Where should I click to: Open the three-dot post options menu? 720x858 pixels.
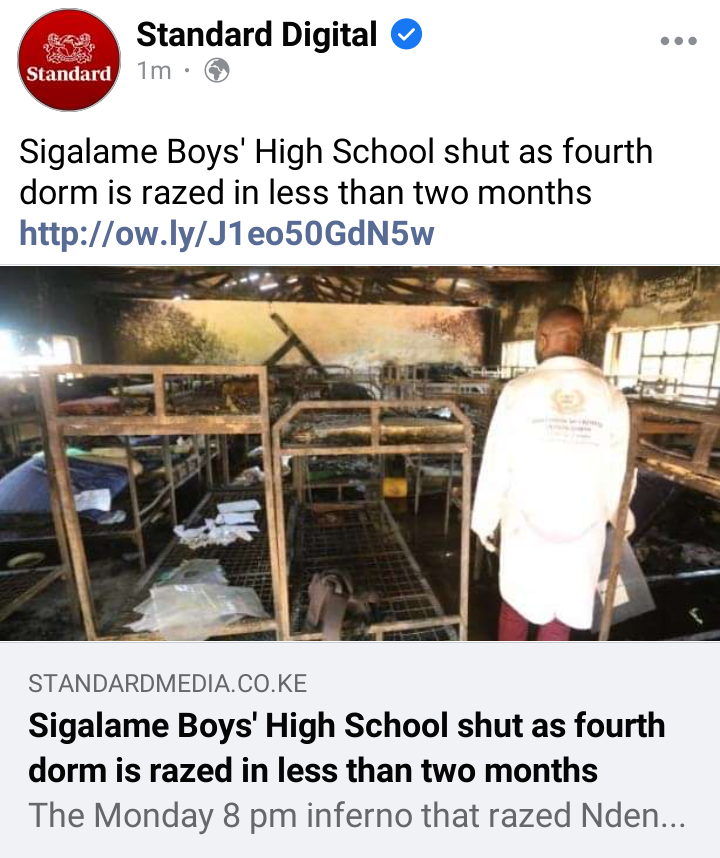tap(678, 40)
